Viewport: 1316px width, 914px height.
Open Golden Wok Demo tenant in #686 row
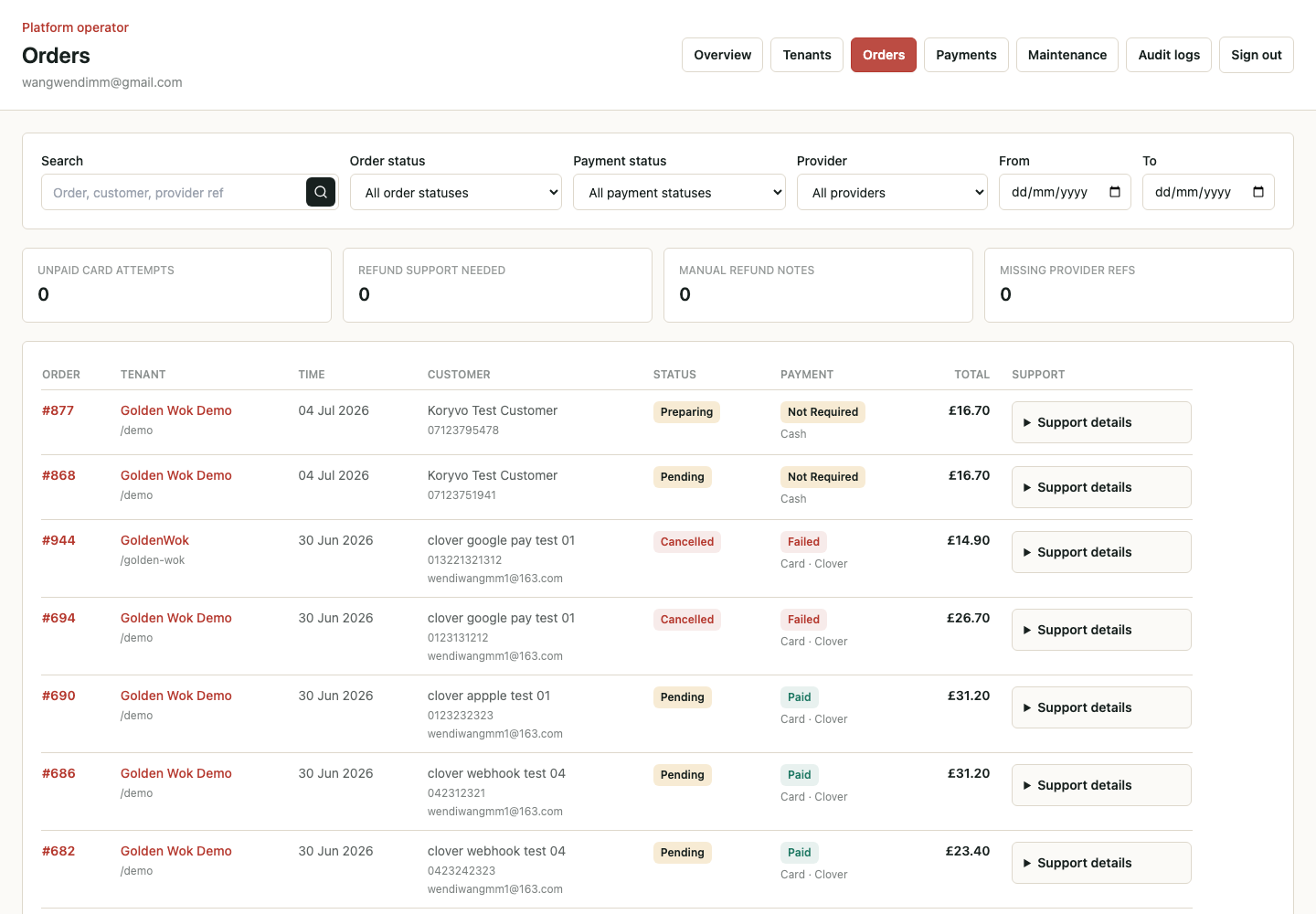coord(176,773)
